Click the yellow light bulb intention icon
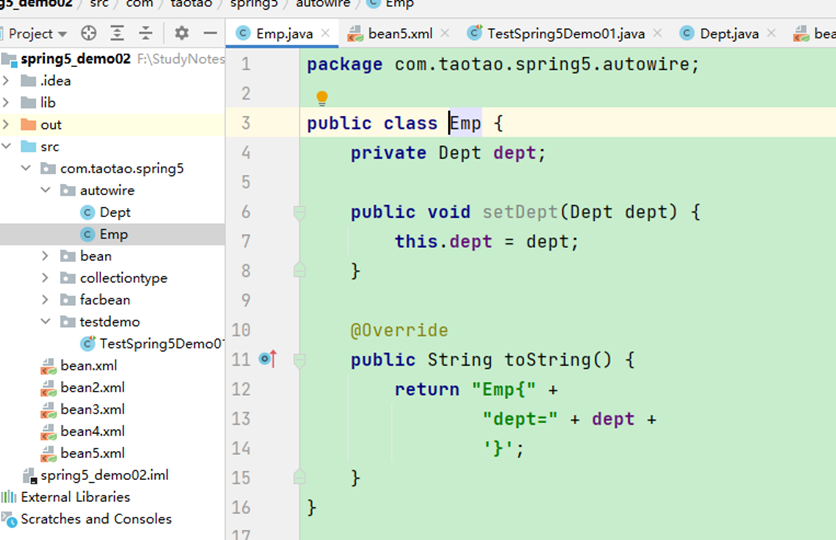Viewport: 836px width, 540px height. pos(322,98)
